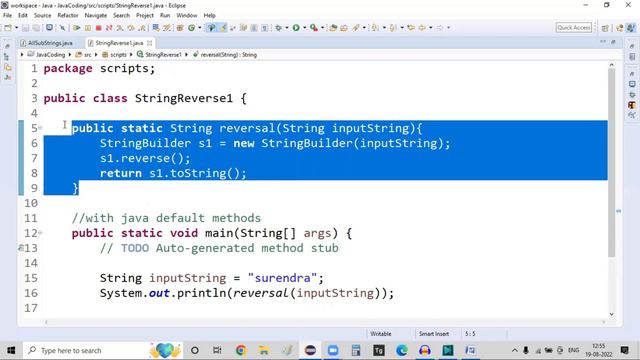Click the editor vertical scrollbar
The image size is (640, 360).
tap(611, 162)
